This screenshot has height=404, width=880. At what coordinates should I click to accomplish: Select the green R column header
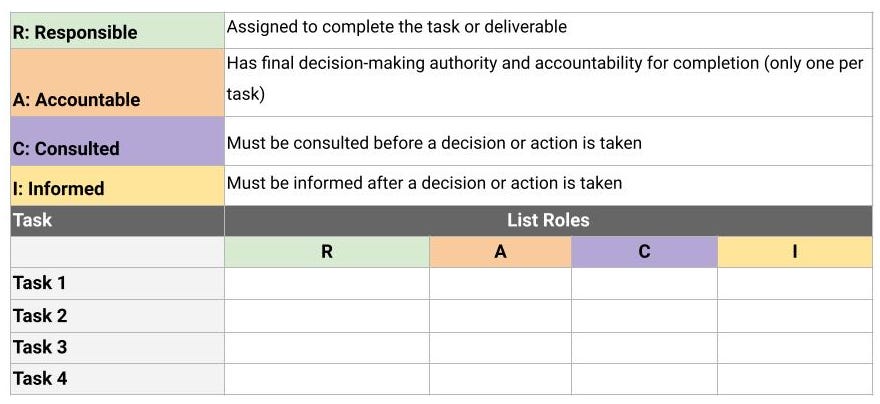click(327, 252)
